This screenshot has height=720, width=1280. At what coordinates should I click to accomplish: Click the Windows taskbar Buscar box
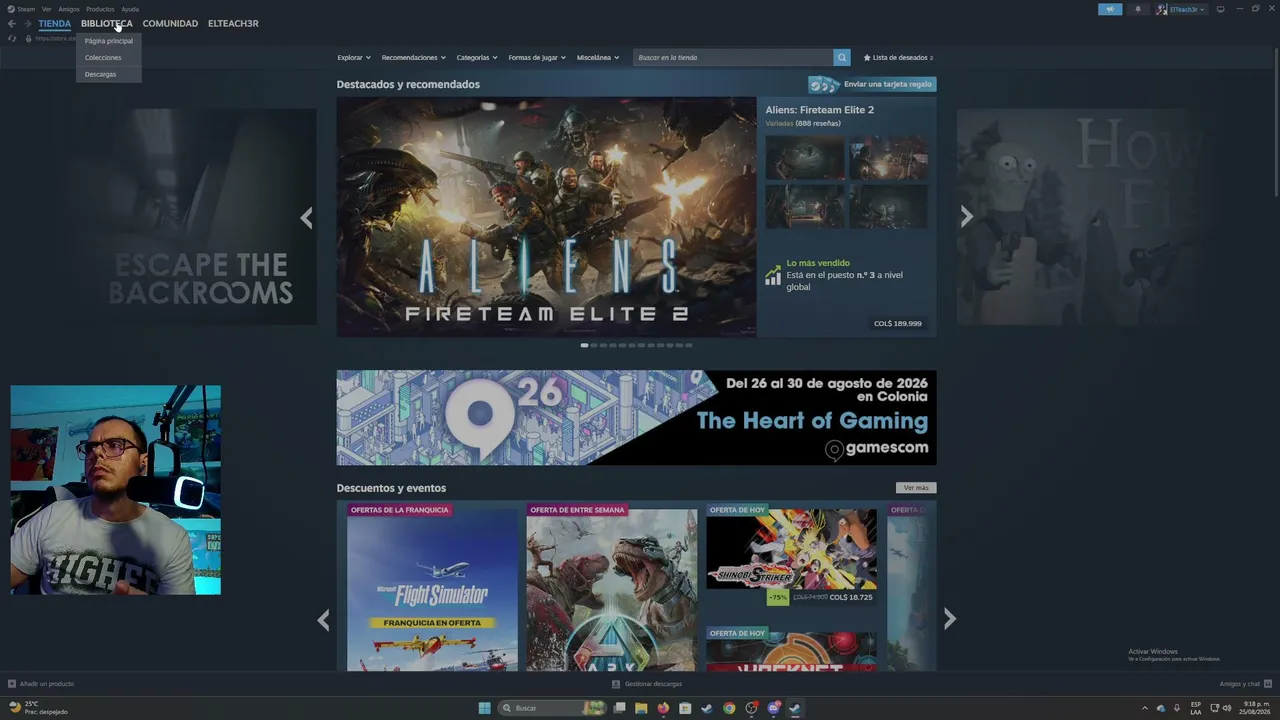552,708
